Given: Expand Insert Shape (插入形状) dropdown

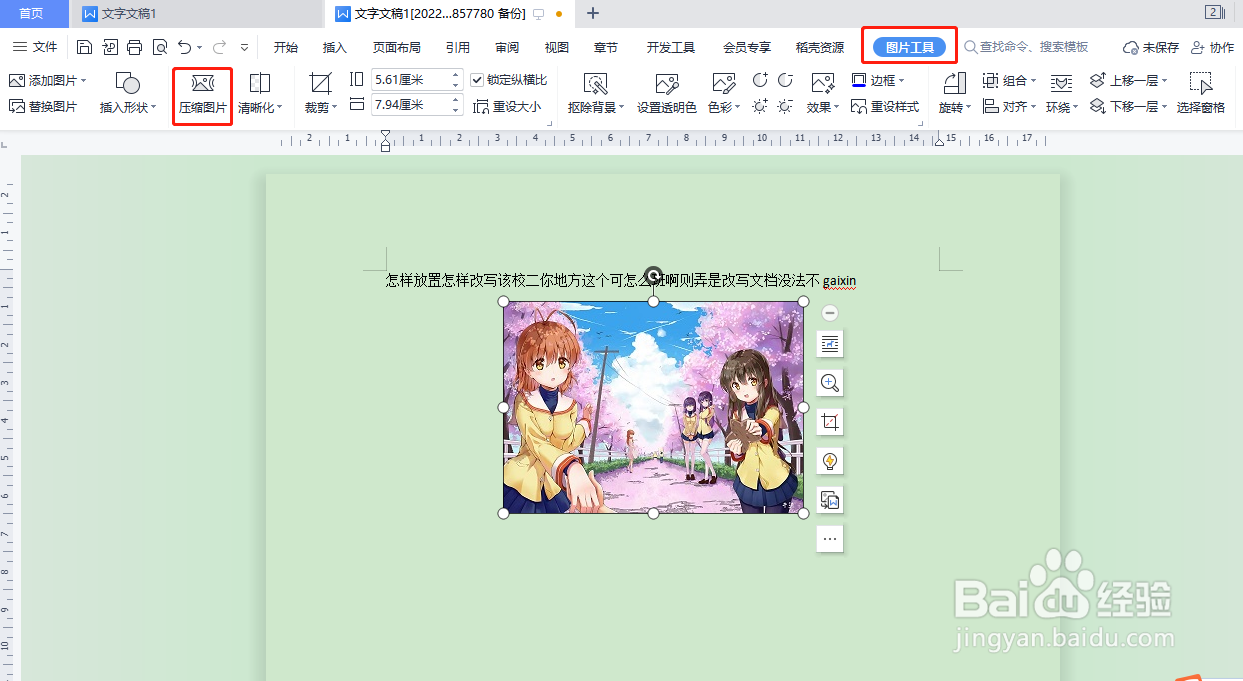Looking at the screenshot, I should coord(153,107).
